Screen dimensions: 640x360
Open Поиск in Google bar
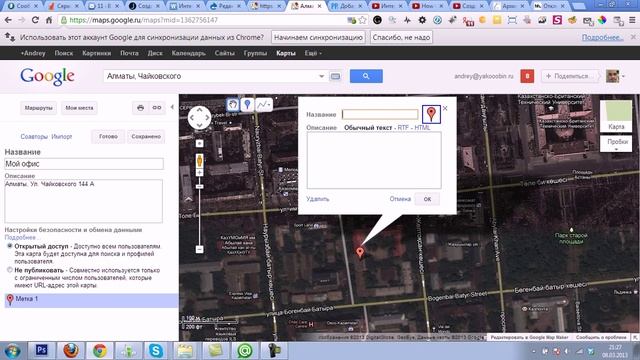coord(64,53)
